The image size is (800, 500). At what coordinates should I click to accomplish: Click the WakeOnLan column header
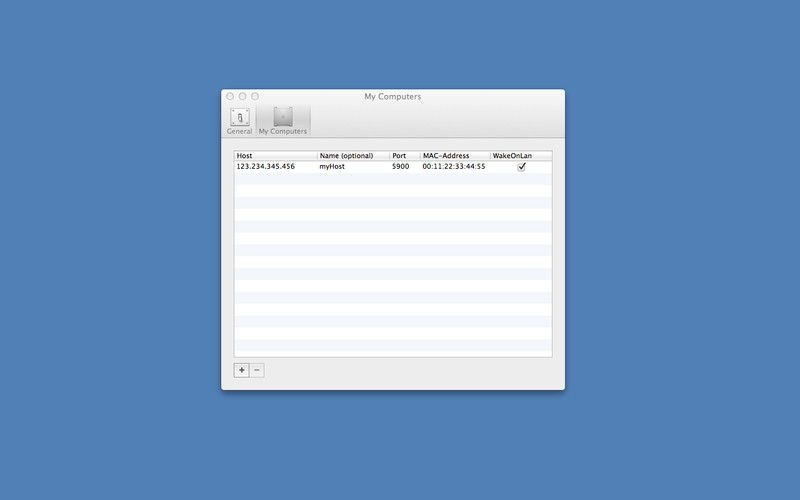coord(521,156)
